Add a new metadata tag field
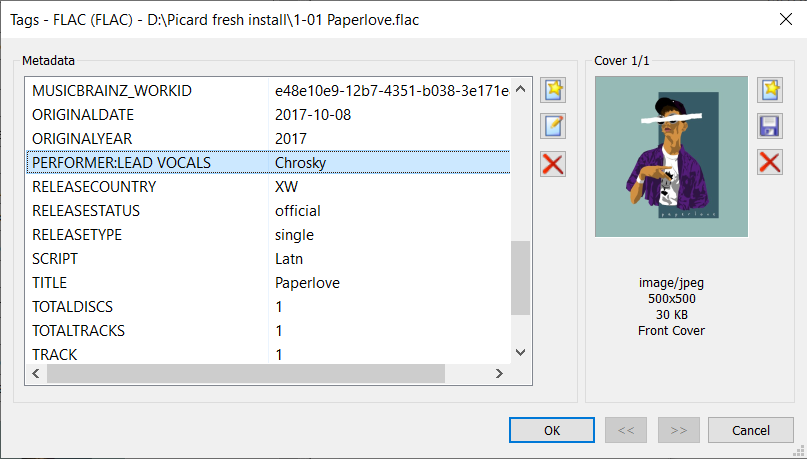The width and height of the screenshot is (807, 459). (x=553, y=90)
